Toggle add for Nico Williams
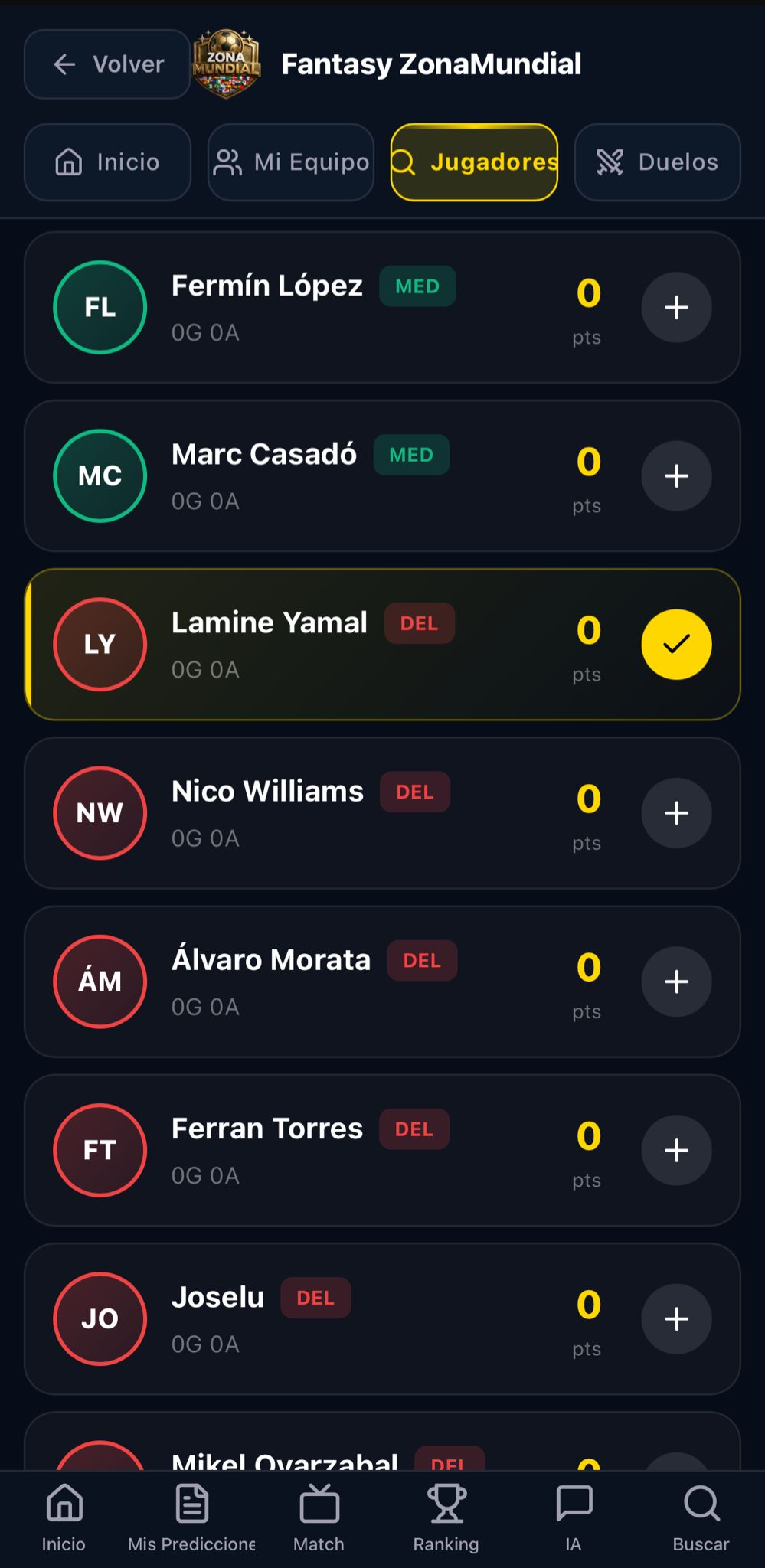This screenshot has width=765, height=1568. tap(676, 813)
